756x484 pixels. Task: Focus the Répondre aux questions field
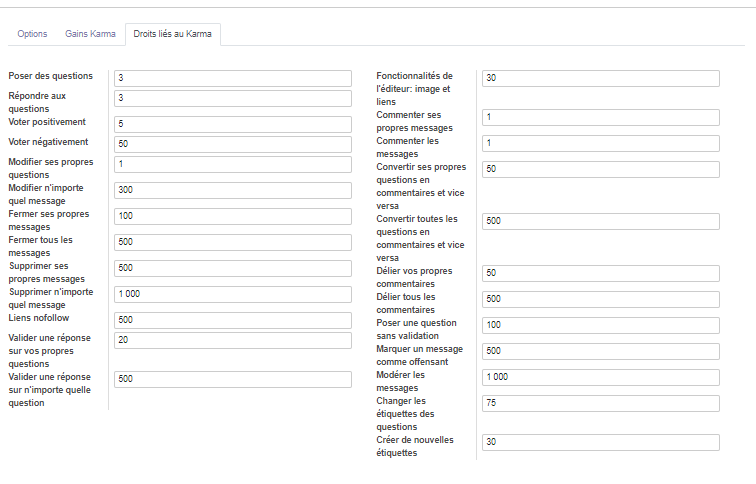click(232, 99)
